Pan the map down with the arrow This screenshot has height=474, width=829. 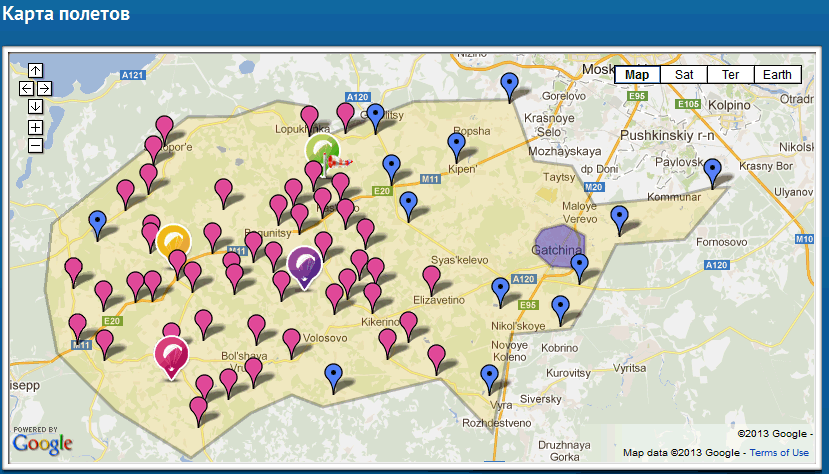coord(35,106)
